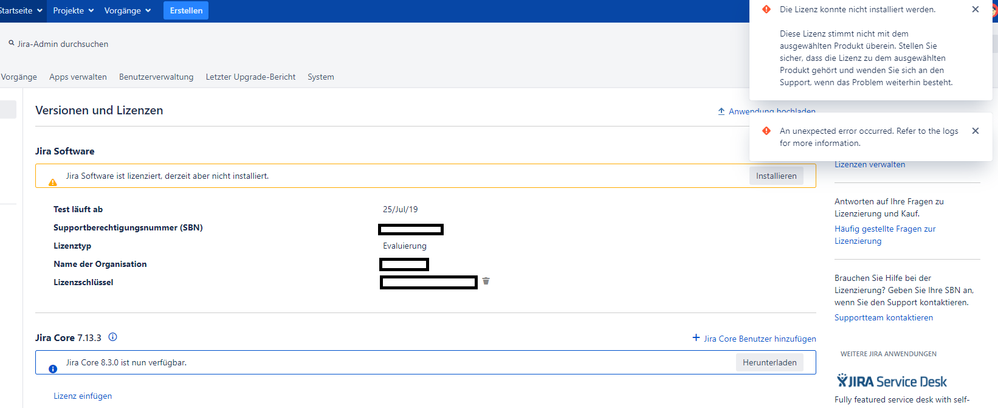
Task: Click the plus icon before Jira Core Benutzer hinzufügen
Action: pyautogui.click(x=696, y=338)
